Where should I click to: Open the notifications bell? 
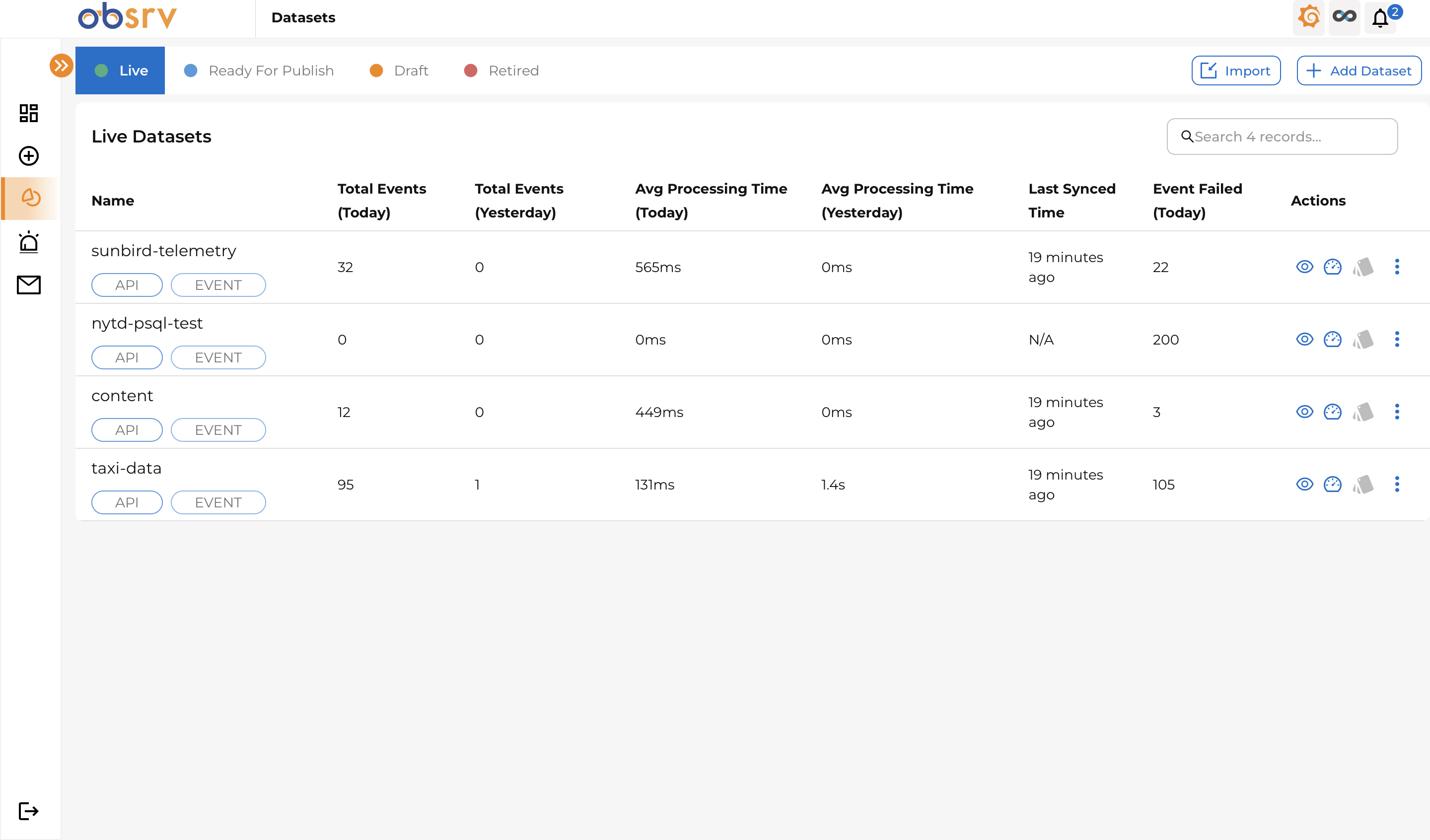tap(1380, 18)
